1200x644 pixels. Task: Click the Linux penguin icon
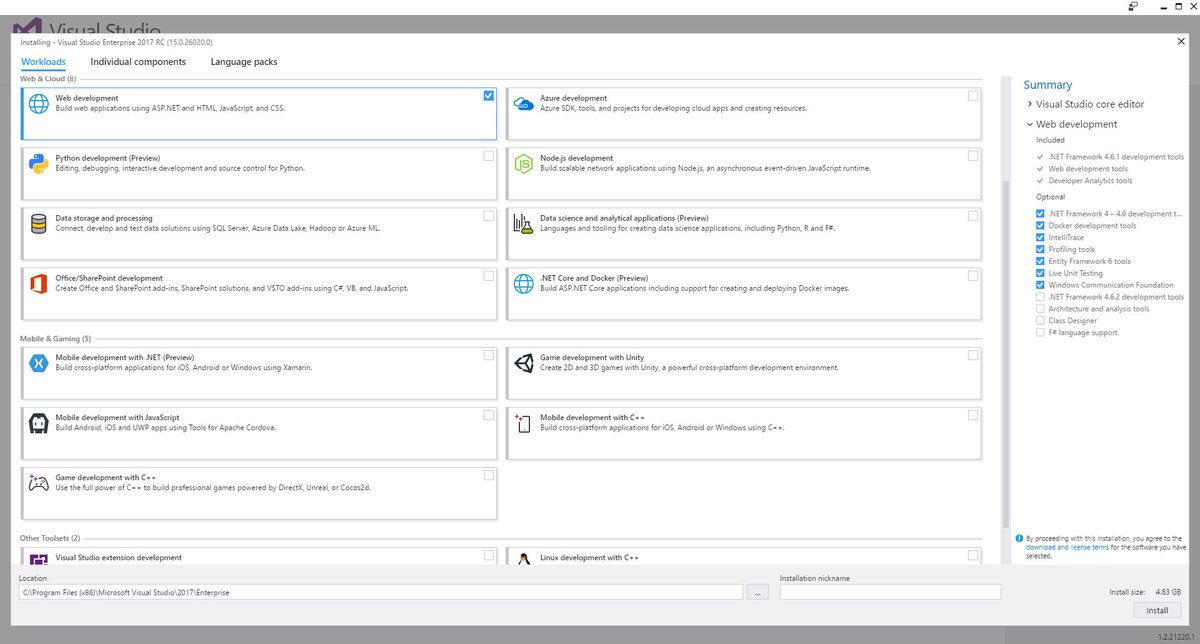[x=523, y=560]
